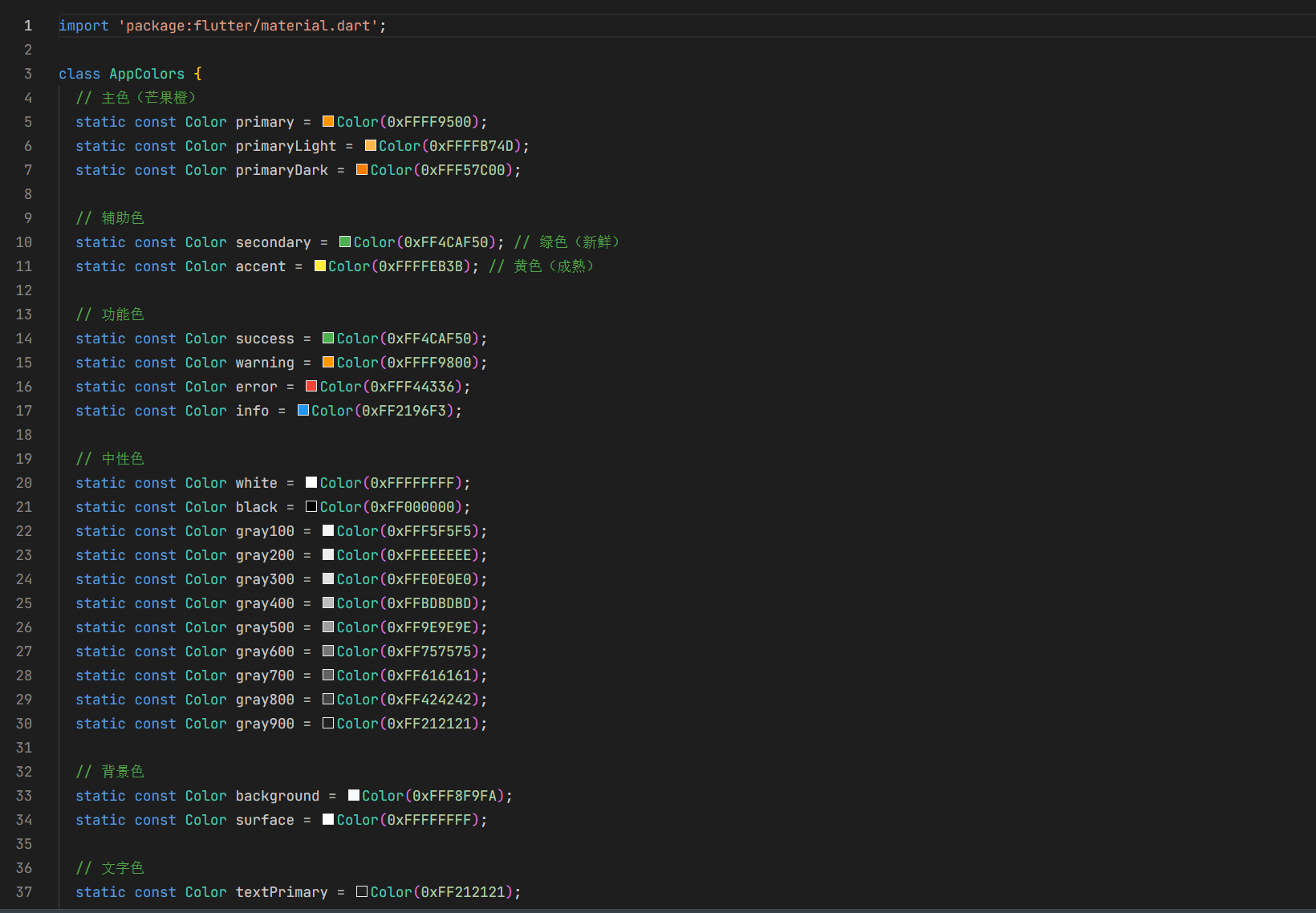Click the identifier primaryDark
1316x913 pixels.
tap(282, 170)
